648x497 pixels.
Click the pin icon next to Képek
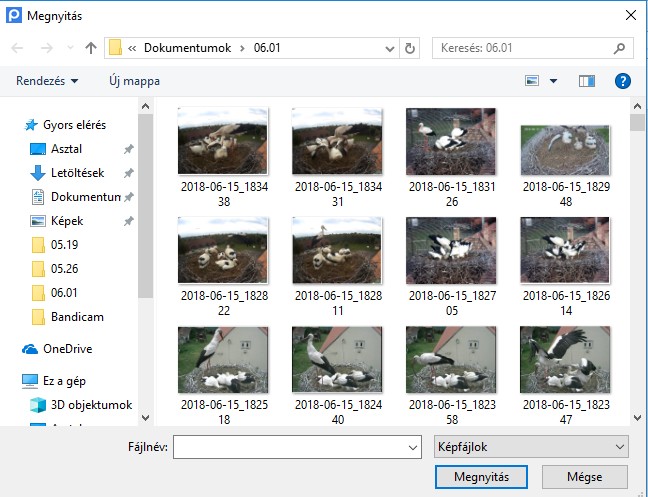(x=129, y=221)
